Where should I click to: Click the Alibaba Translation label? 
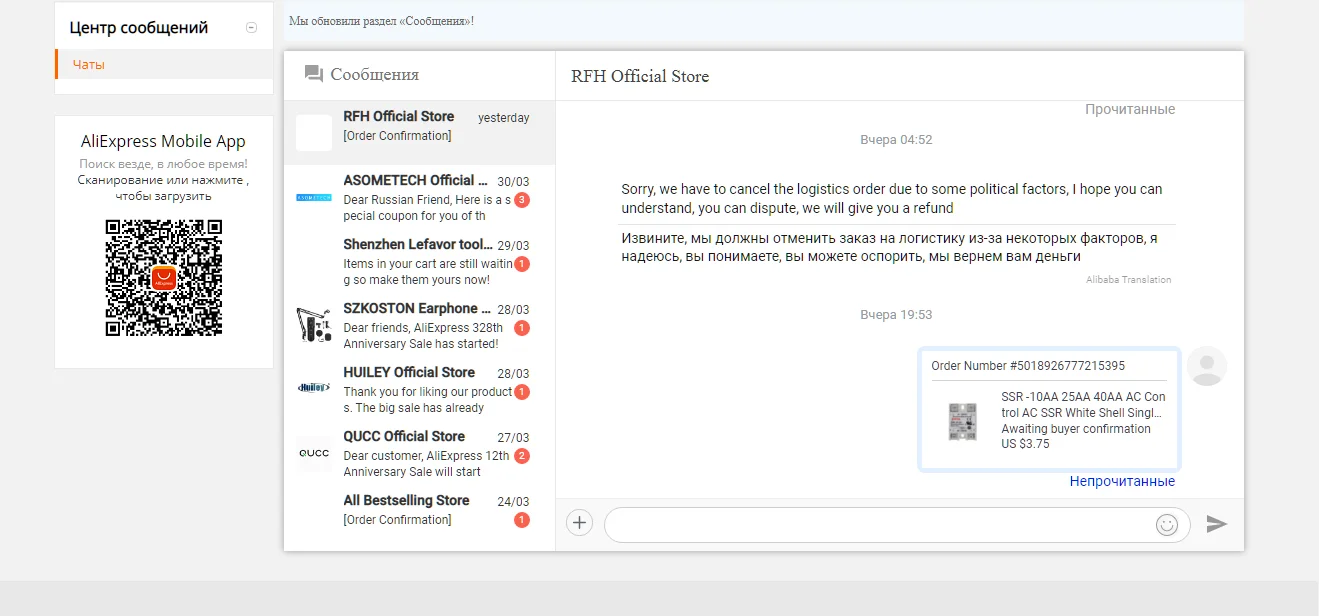pos(1129,280)
